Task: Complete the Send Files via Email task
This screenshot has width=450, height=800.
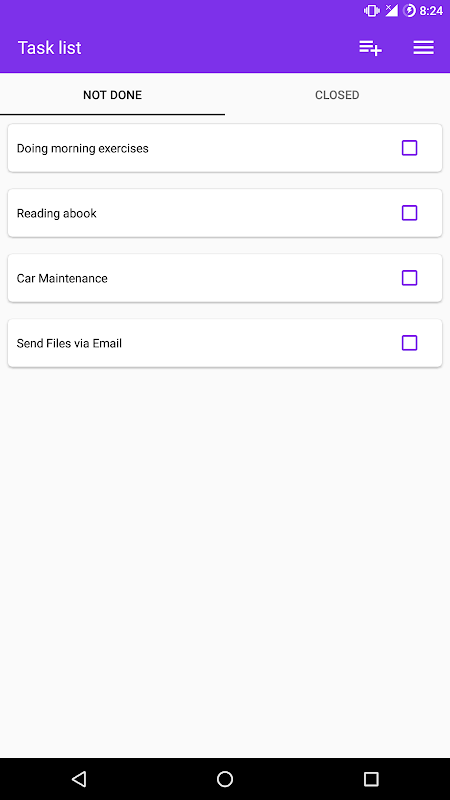Action: (410, 343)
